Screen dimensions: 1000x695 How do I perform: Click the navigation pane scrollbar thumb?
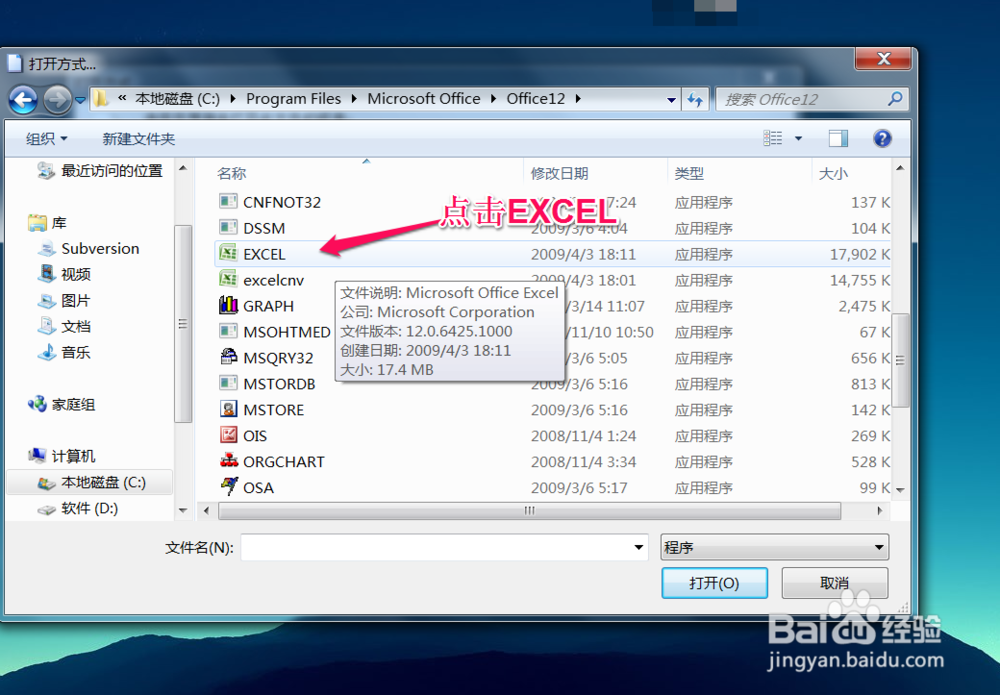(182, 324)
